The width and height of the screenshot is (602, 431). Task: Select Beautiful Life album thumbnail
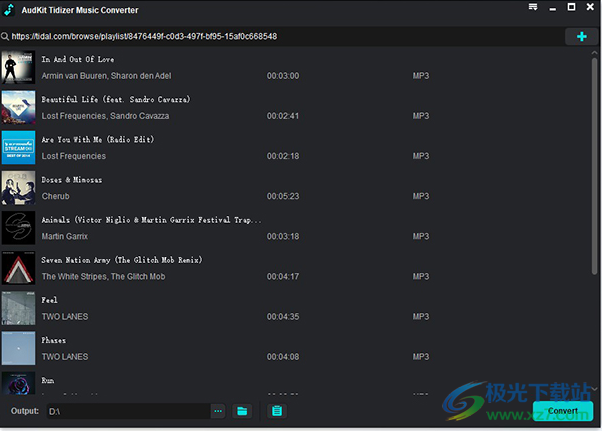click(18, 107)
